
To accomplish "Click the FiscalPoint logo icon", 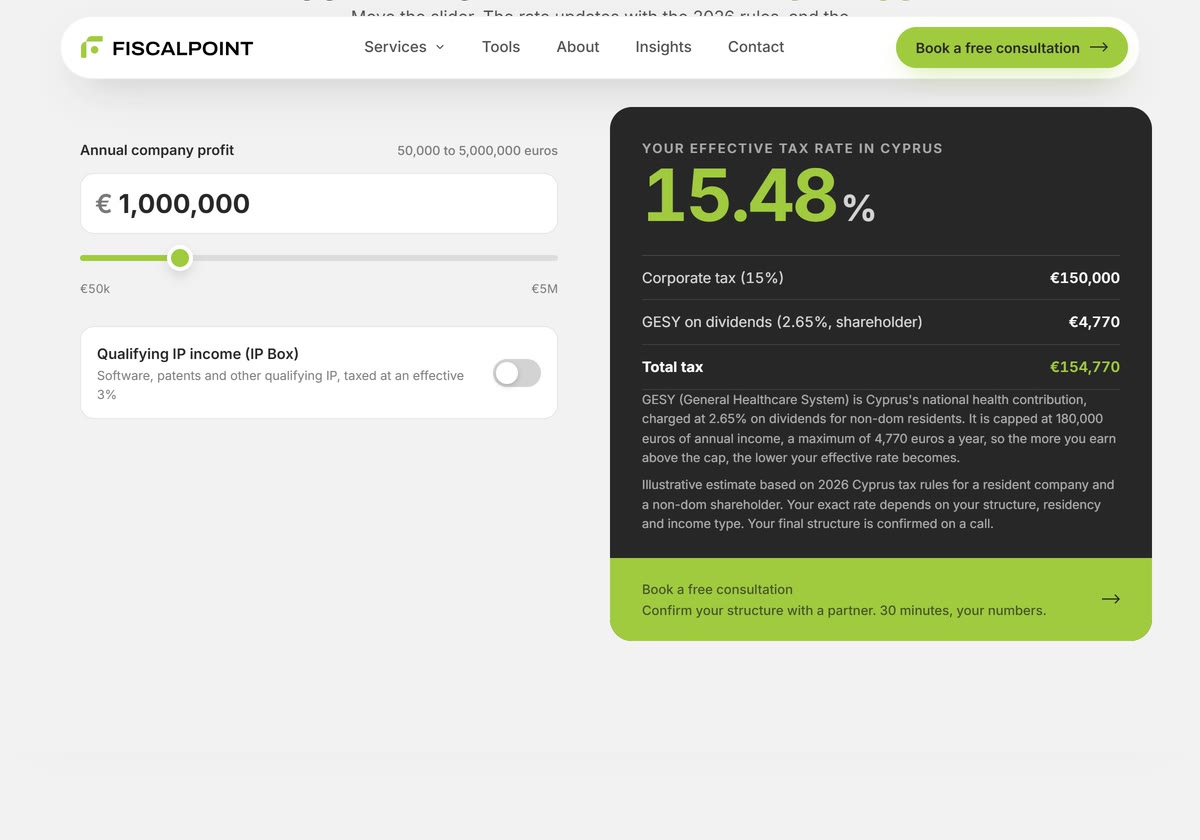I will [92, 47].
